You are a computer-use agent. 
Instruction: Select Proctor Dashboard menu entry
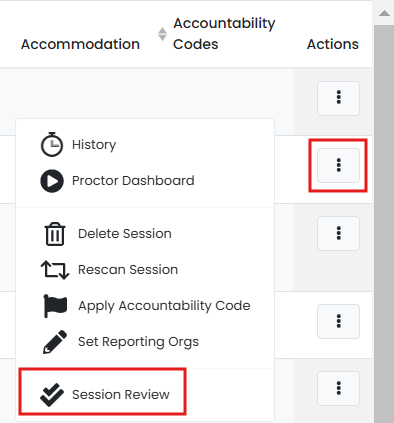[133, 181]
